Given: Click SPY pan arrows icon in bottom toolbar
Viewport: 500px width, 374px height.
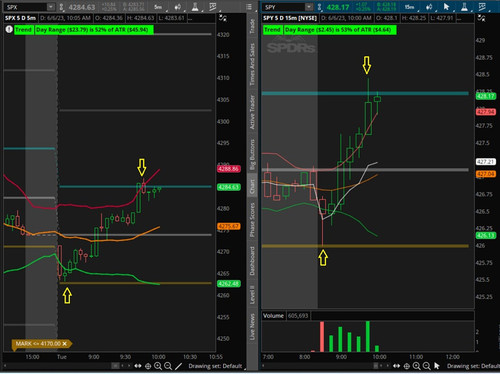Looking at the screenshot, I should pyautogui.click(x=397, y=366).
